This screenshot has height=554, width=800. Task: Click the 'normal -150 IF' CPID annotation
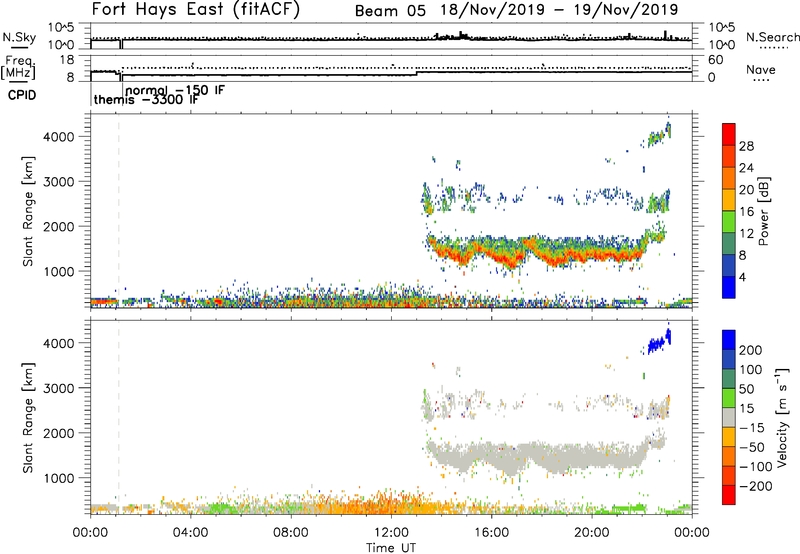tap(175, 90)
